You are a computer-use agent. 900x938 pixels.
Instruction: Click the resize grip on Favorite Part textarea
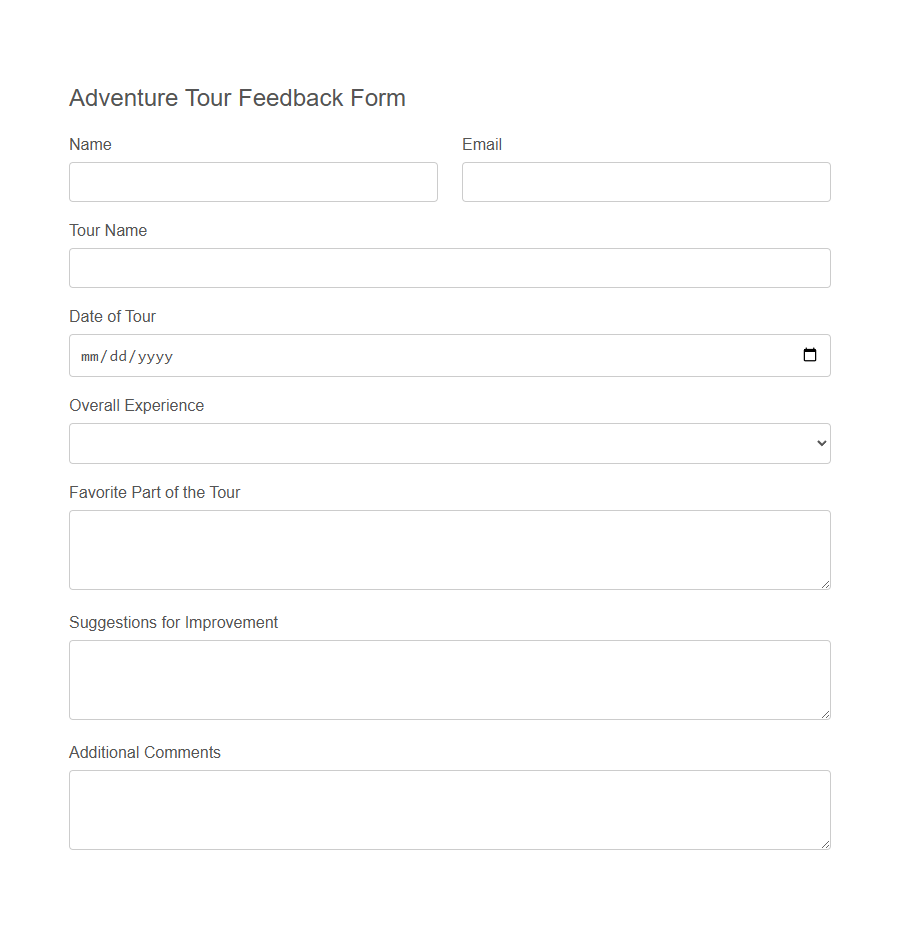click(x=826, y=585)
